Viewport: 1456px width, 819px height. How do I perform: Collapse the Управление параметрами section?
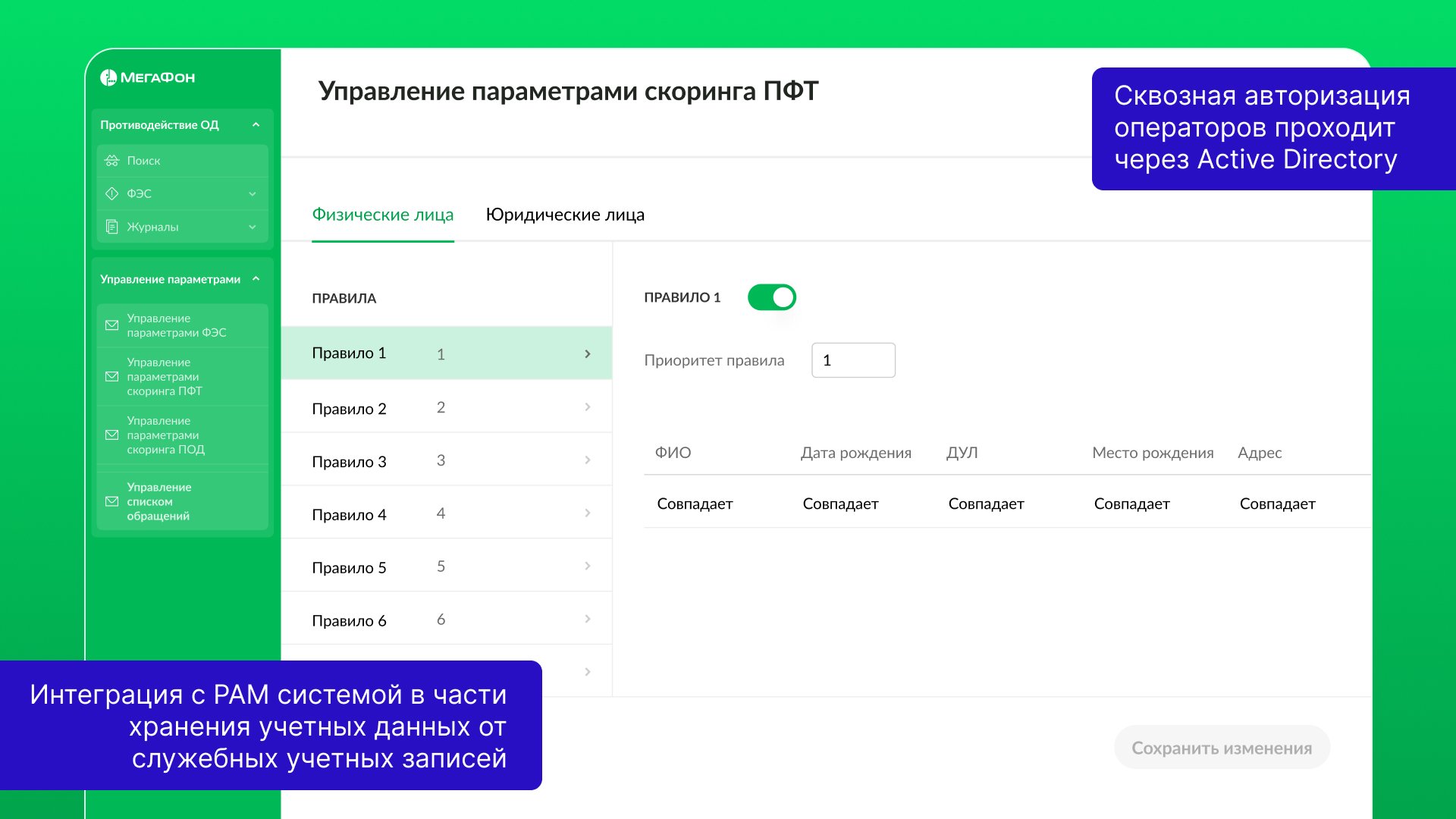click(x=256, y=279)
